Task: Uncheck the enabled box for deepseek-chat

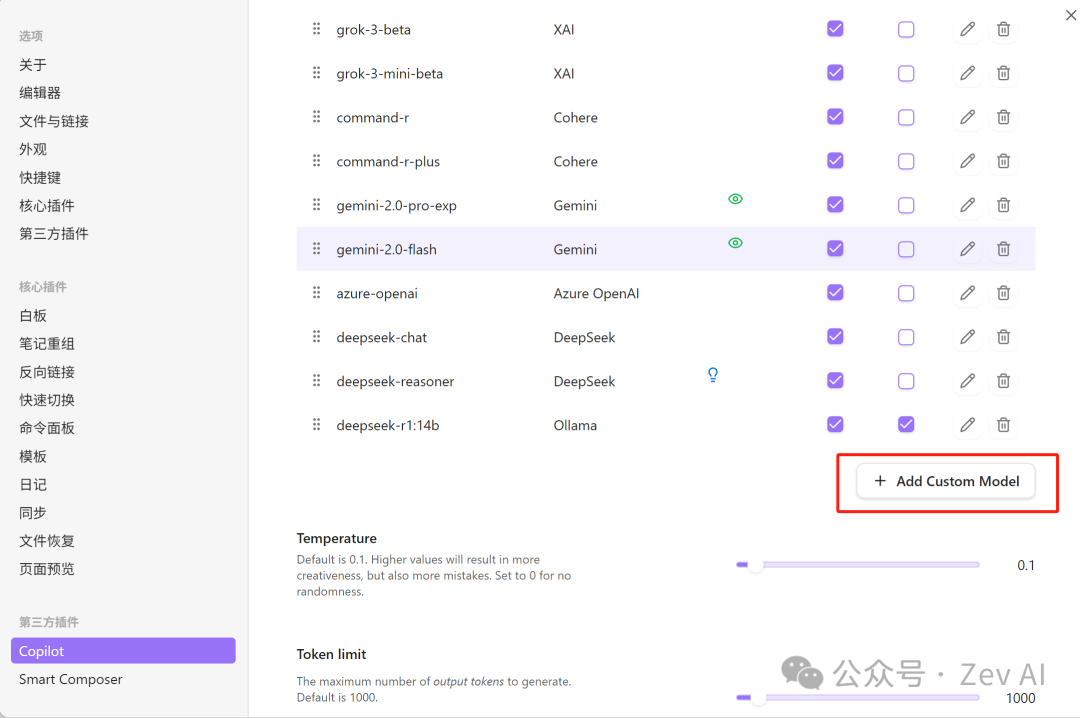Action: [835, 337]
